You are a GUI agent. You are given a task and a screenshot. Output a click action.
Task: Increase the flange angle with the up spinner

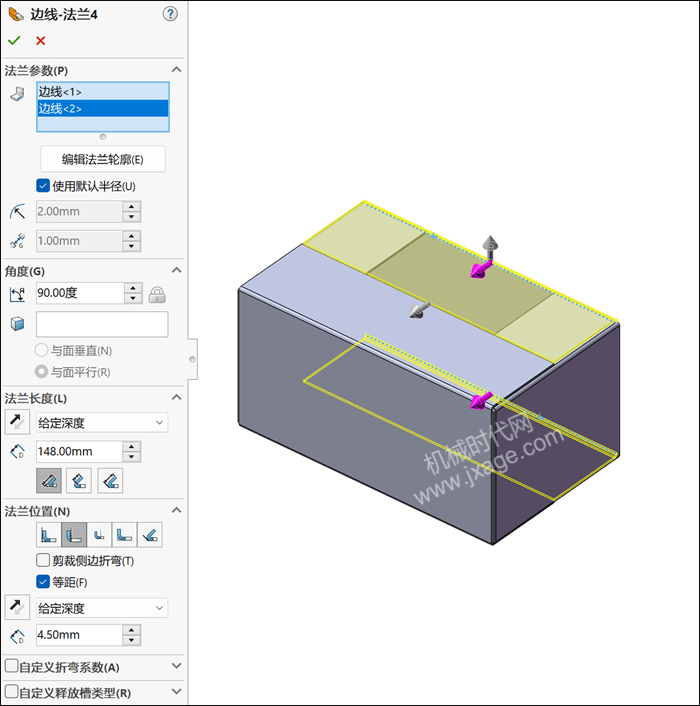133,288
